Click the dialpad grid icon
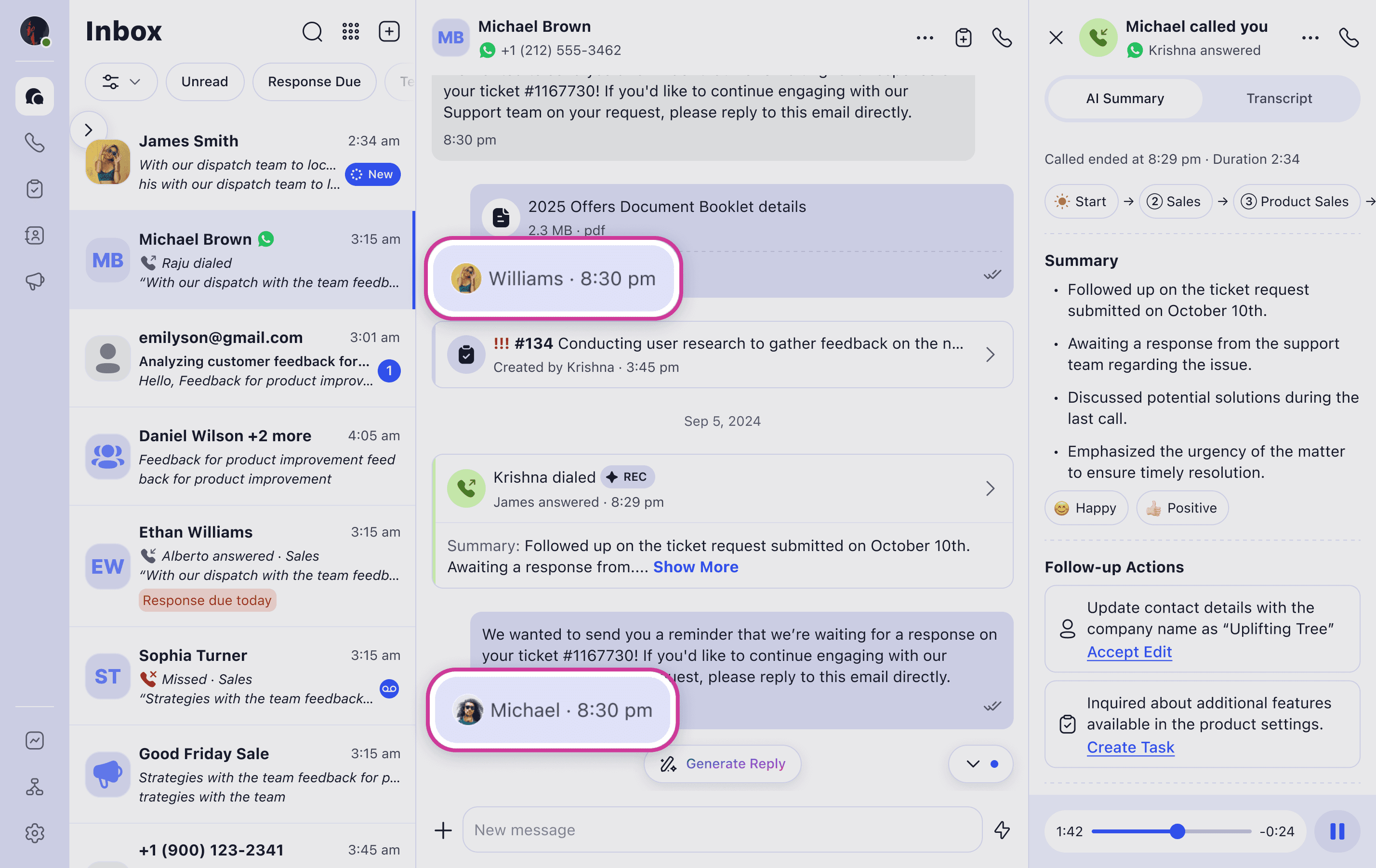The width and height of the screenshot is (1376, 868). (x=350, y=32)
